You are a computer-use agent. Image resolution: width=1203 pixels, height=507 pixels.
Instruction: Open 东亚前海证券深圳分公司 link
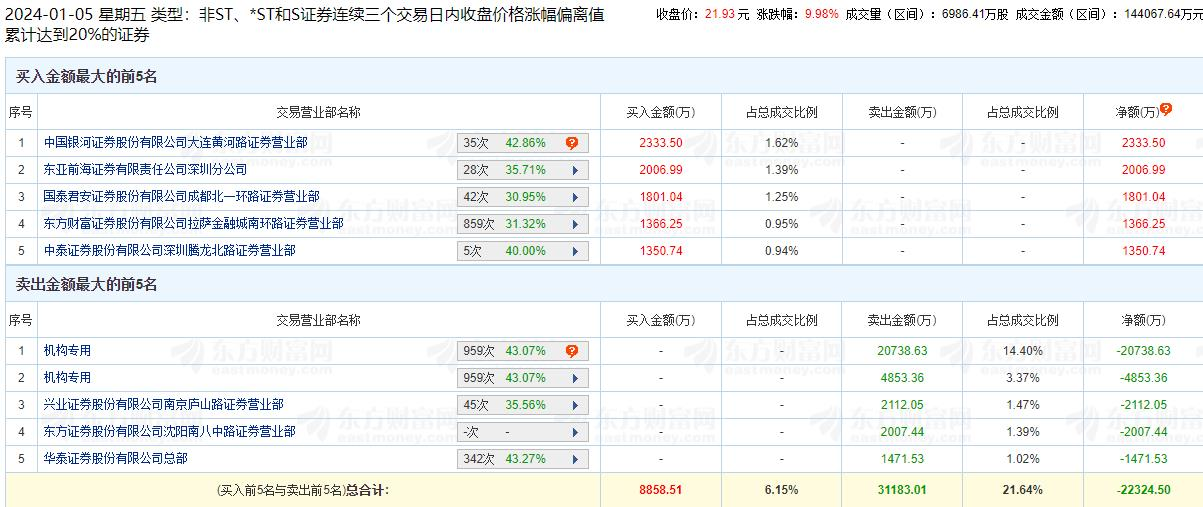[x=145, y=170]
